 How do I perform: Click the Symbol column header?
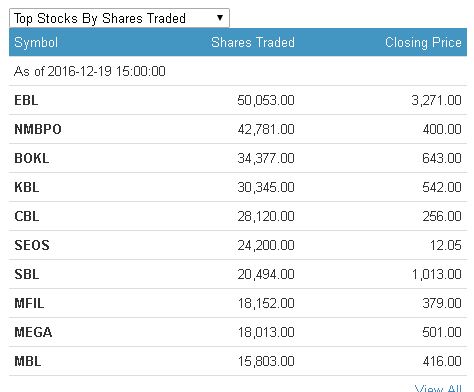(x=36, y=42)
